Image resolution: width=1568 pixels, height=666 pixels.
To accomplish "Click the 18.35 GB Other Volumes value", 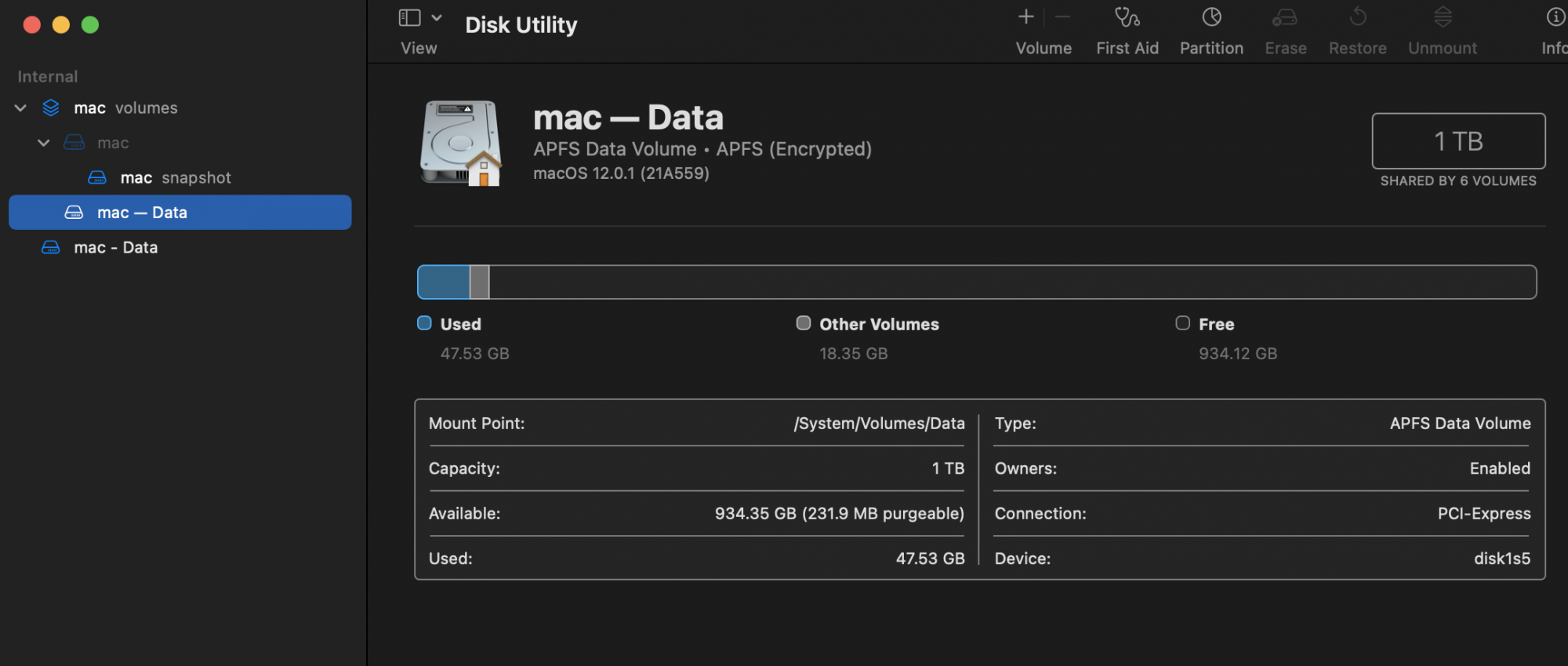I will [x=854, y=354].
